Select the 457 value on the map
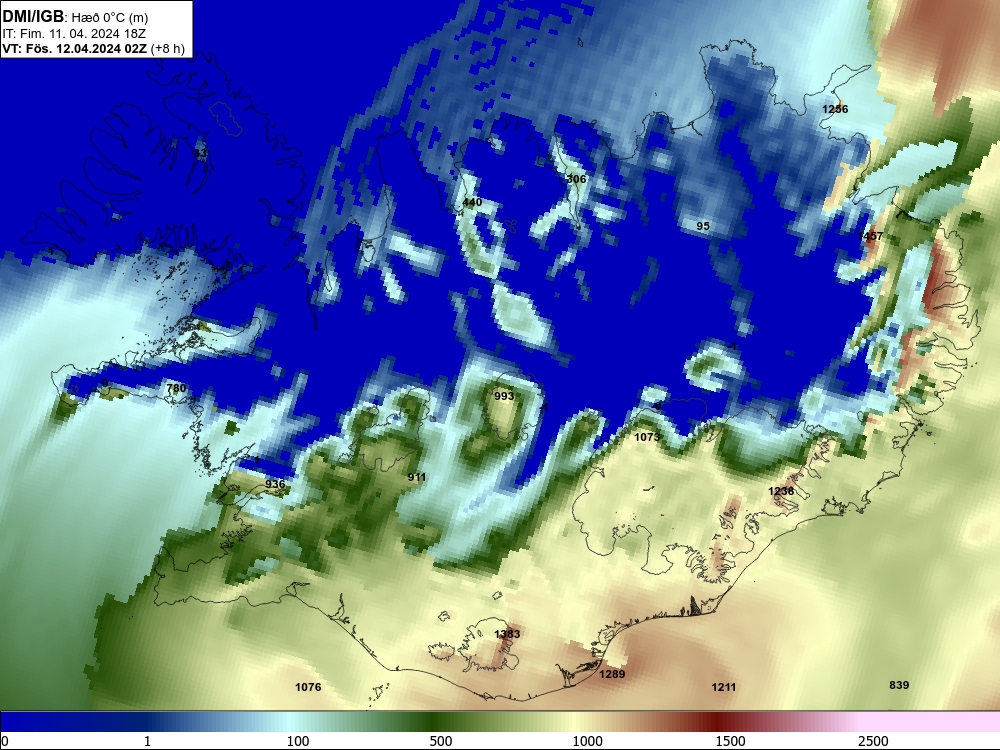 coord(872,236)
